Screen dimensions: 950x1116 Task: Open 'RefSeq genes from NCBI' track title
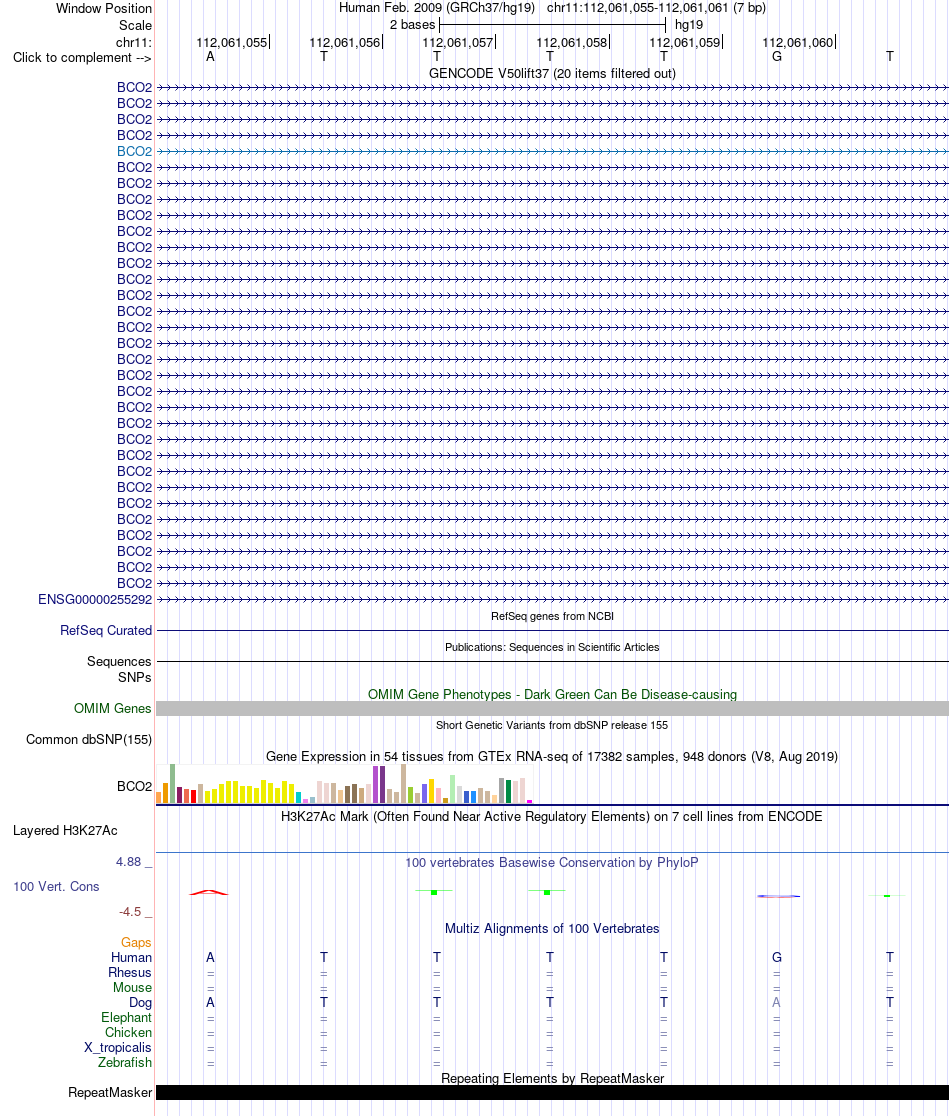click(x=552, y=616)
